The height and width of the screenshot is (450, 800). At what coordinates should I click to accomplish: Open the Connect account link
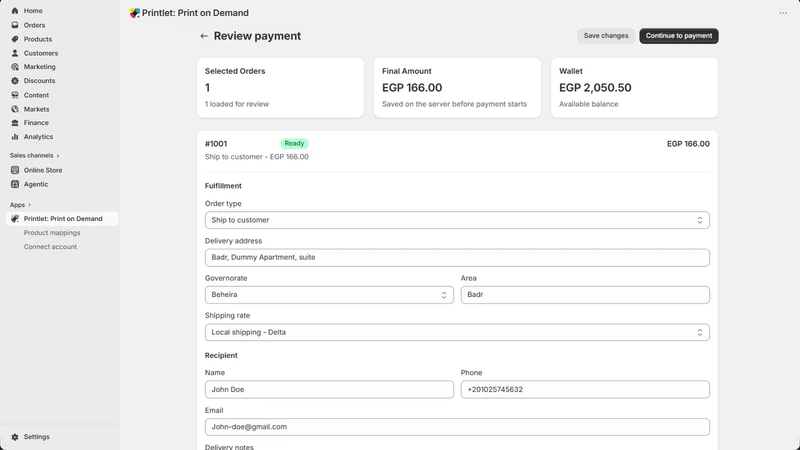click(50, 247)
